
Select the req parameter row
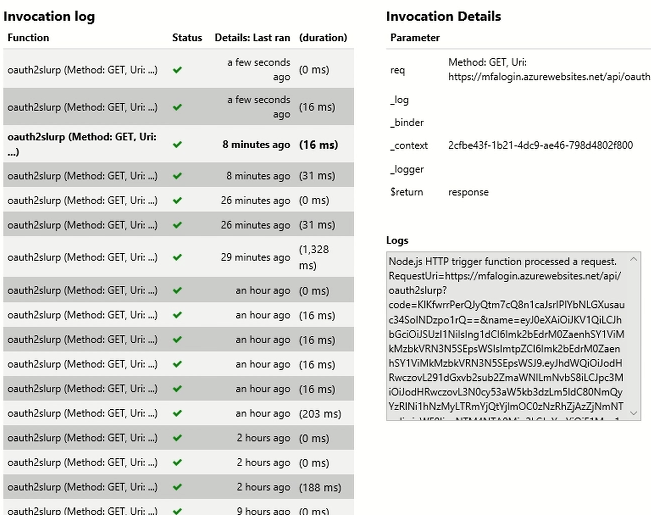(x=398, y=70)
